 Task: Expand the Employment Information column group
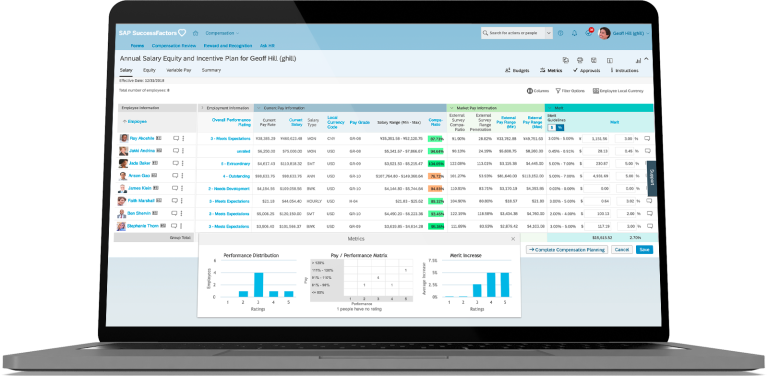[202, 108]
